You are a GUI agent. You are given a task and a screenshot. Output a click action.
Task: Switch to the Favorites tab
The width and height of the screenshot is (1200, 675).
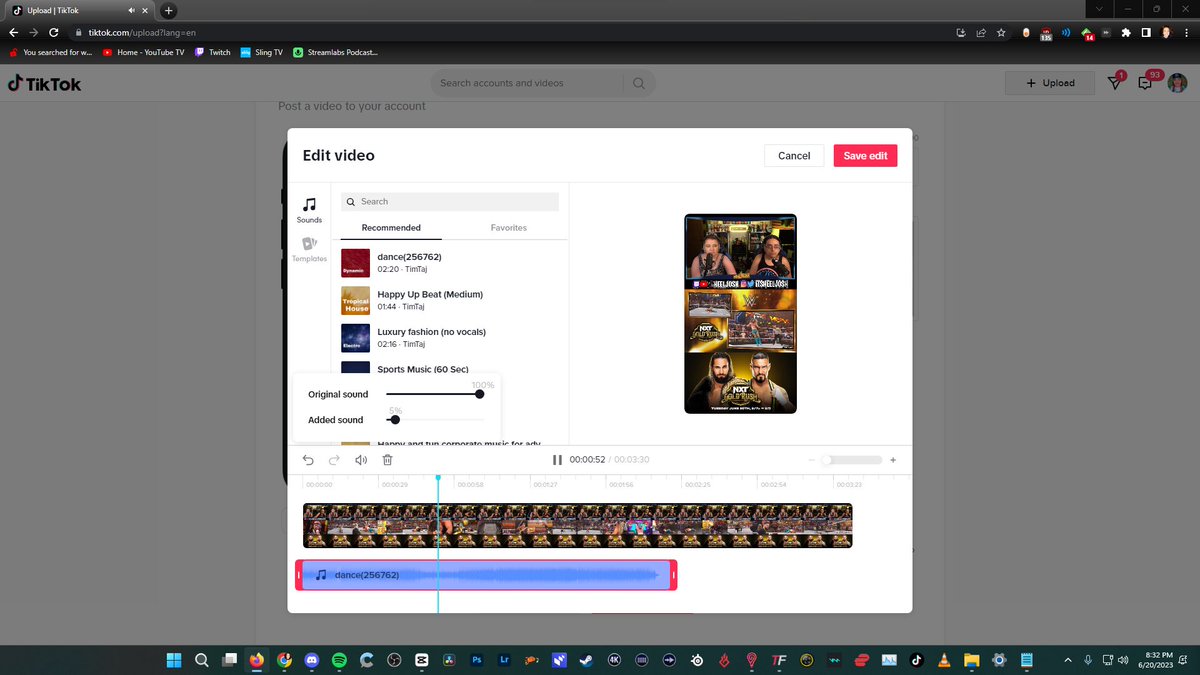coord(508,227)
